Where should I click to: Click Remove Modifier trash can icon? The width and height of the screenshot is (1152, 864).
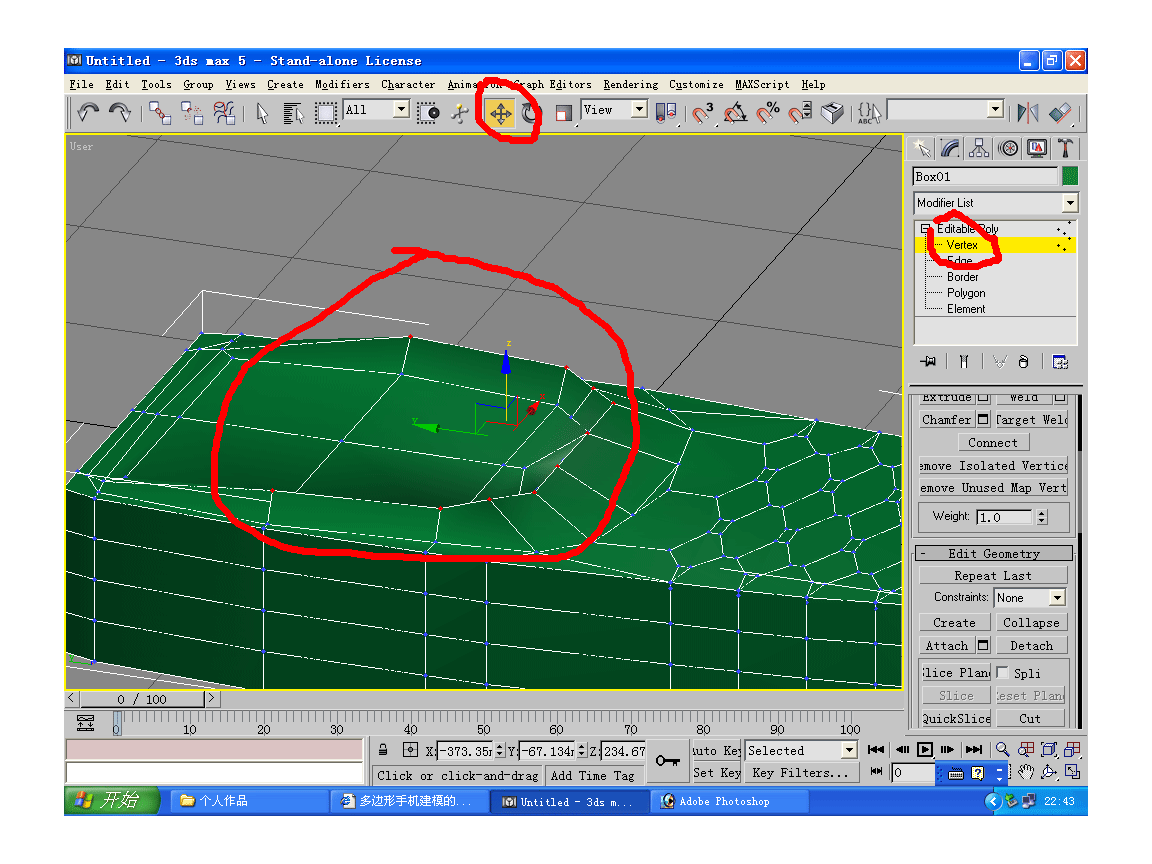click(x=1023, y=361)
